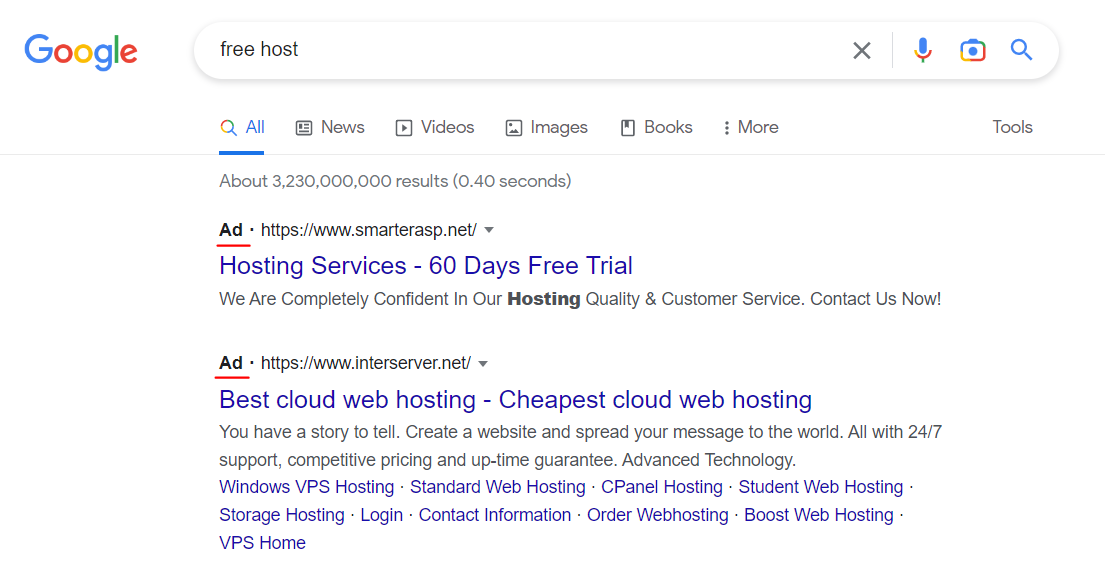This screenshot has height=570, width=1105.
Task: Go to Windows VPS Hosting sitelink
Action: click(x=307, y=487)
